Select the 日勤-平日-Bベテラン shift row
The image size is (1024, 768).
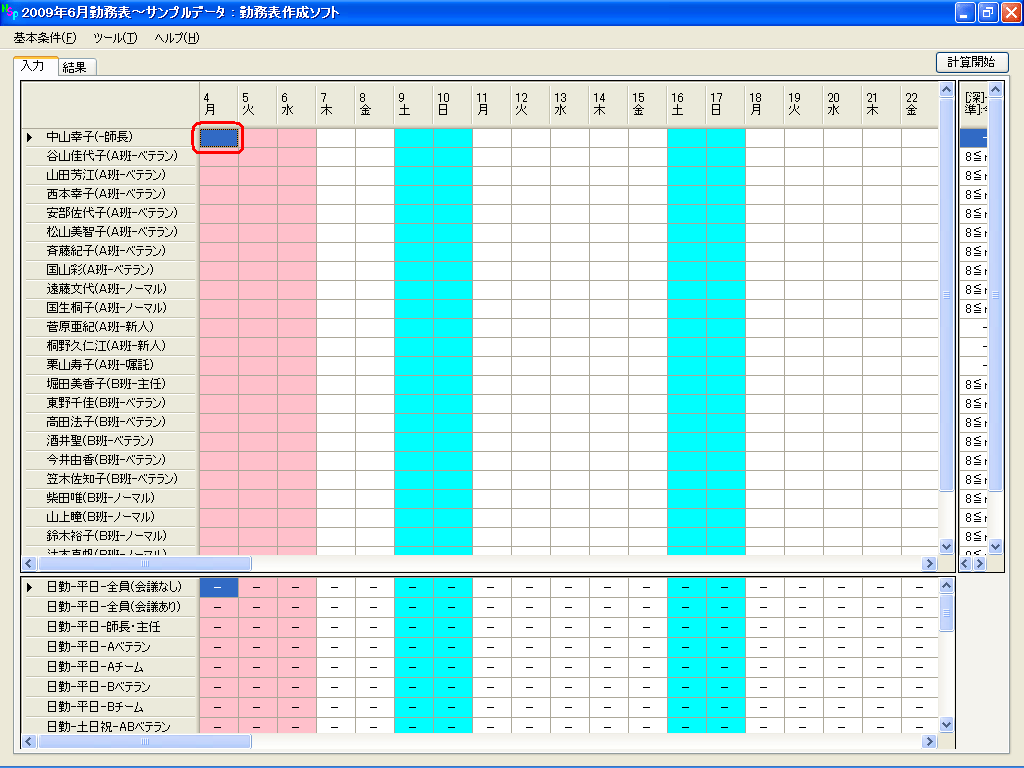pos(110,687)
